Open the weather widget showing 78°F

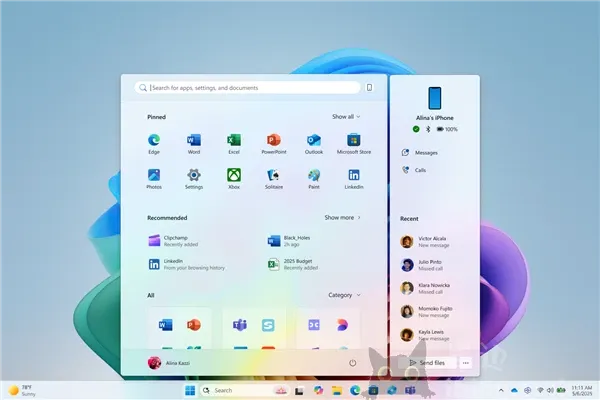(22, 390)
